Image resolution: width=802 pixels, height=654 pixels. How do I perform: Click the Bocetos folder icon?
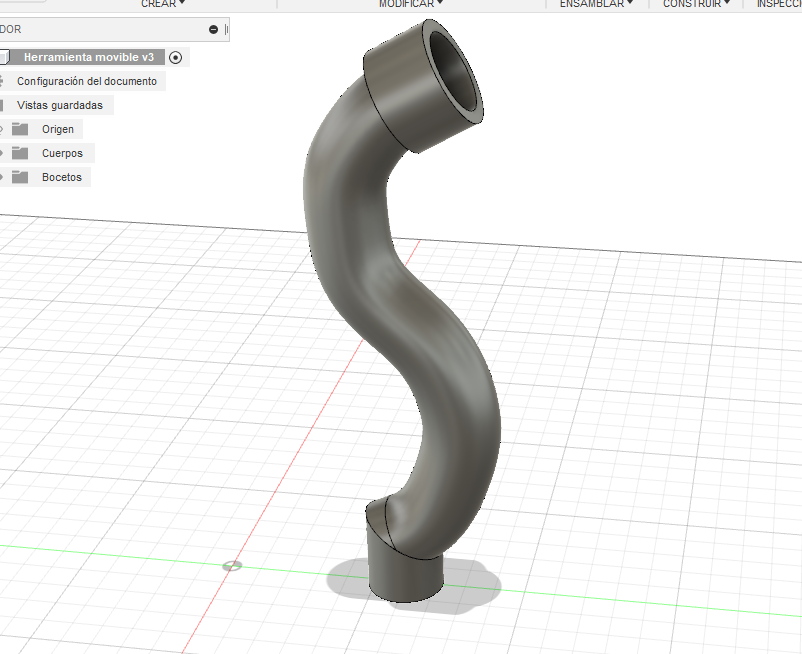20,177
